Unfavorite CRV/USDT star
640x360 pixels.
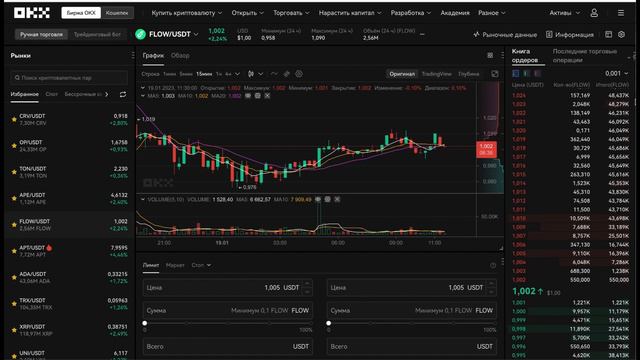pos(14,120)
